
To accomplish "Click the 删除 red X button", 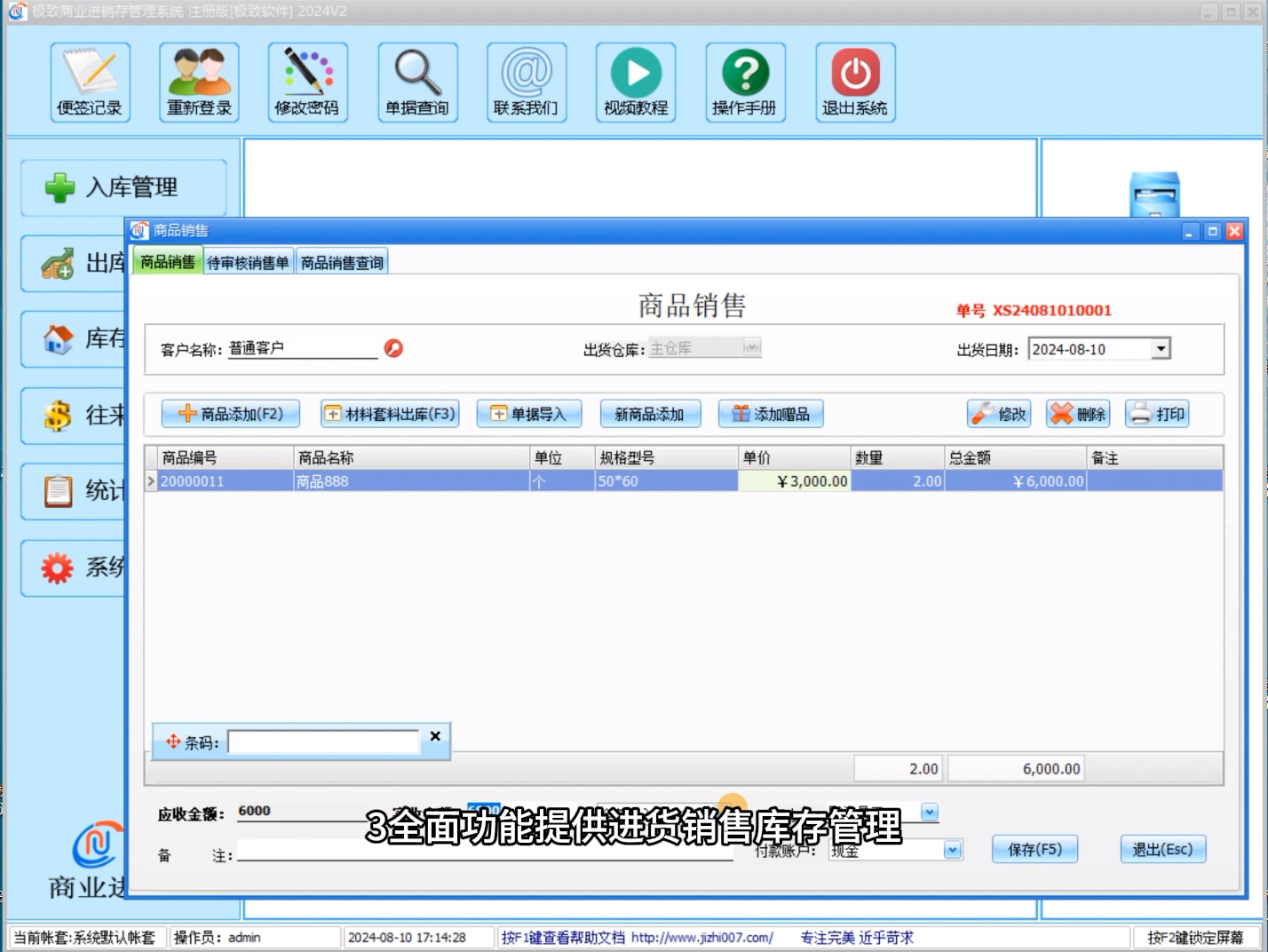I will coord(1078,414).
